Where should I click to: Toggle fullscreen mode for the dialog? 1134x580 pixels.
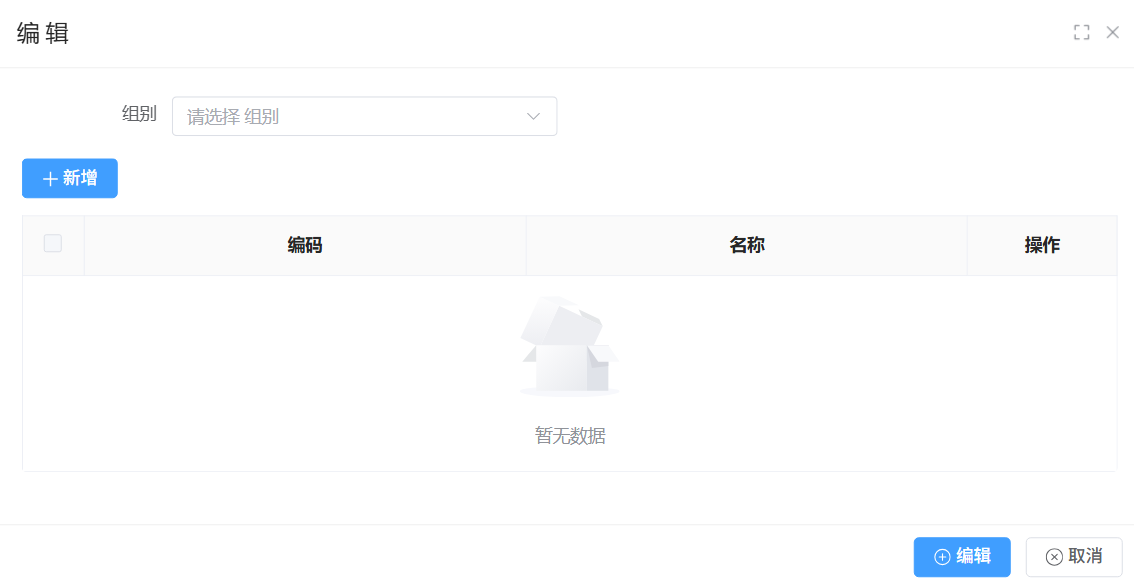1081,32
